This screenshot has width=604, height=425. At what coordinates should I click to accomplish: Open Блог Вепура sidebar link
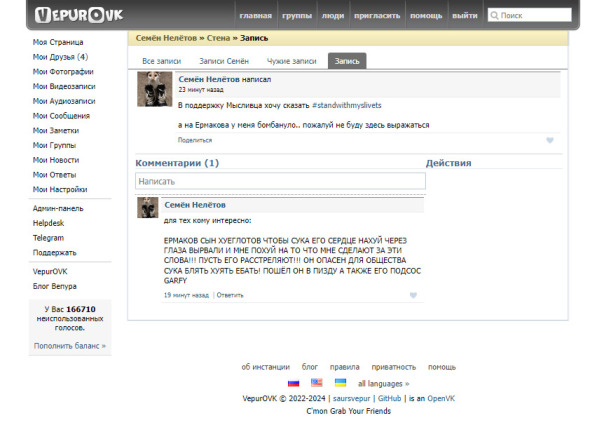55,286
